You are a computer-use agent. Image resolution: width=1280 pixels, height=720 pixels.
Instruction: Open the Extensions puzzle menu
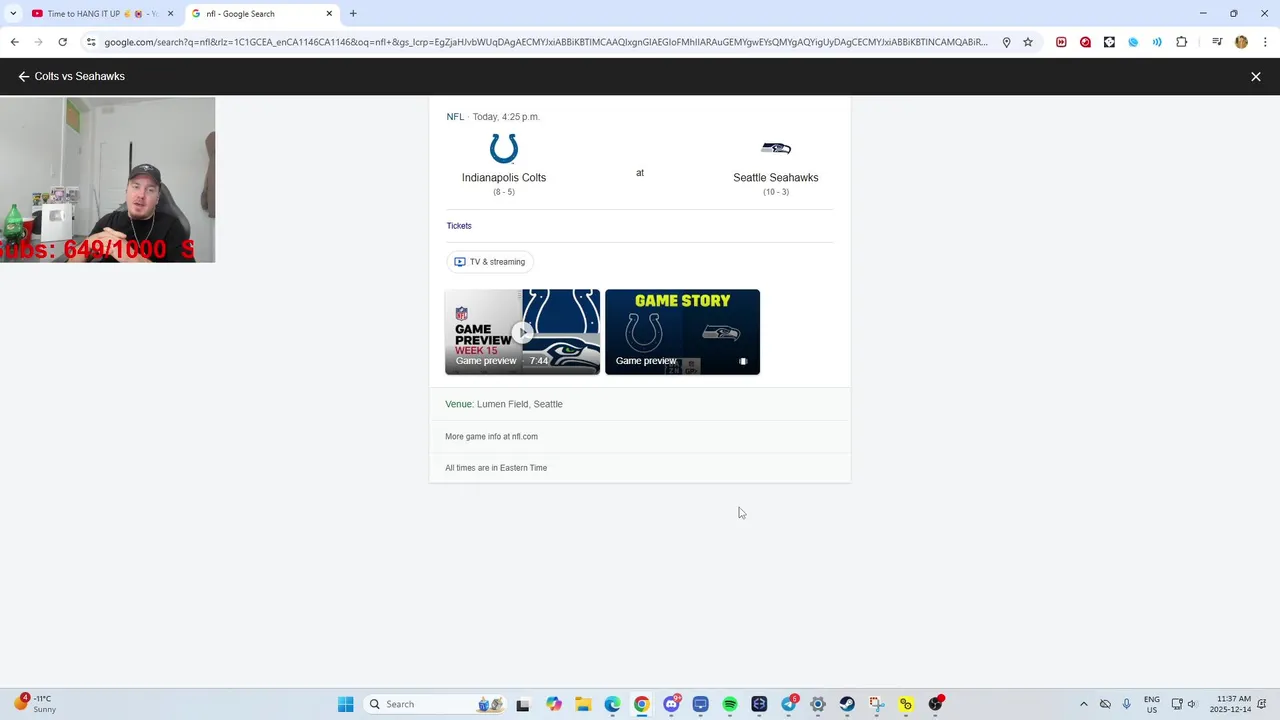[1182, 42]
